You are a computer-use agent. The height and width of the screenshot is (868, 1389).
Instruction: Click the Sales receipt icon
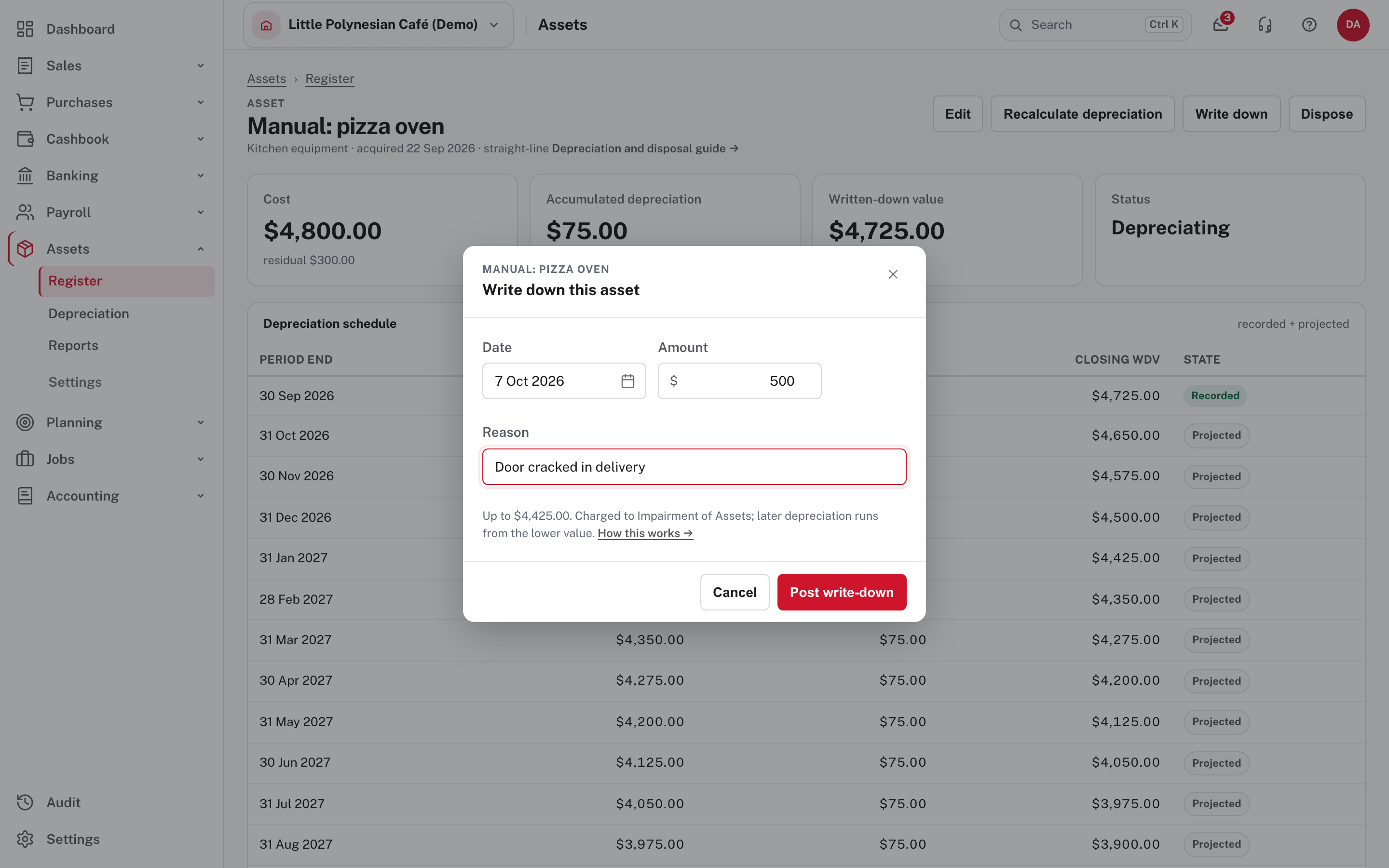(25, 66)
